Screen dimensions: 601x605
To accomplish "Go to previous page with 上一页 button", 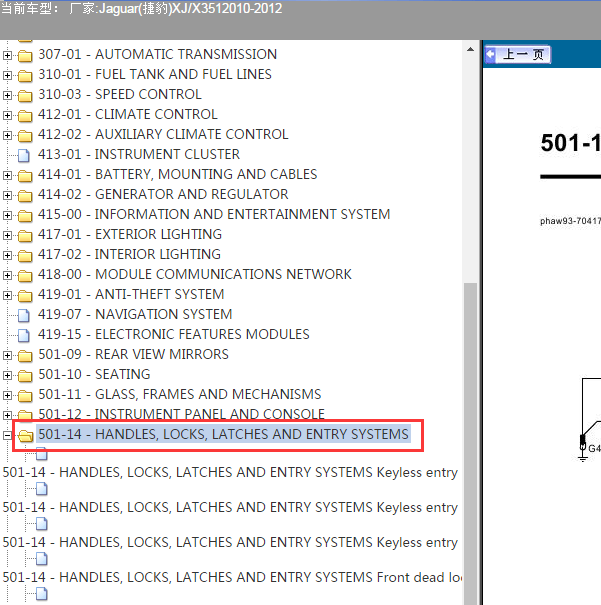I will coord(518,54).
